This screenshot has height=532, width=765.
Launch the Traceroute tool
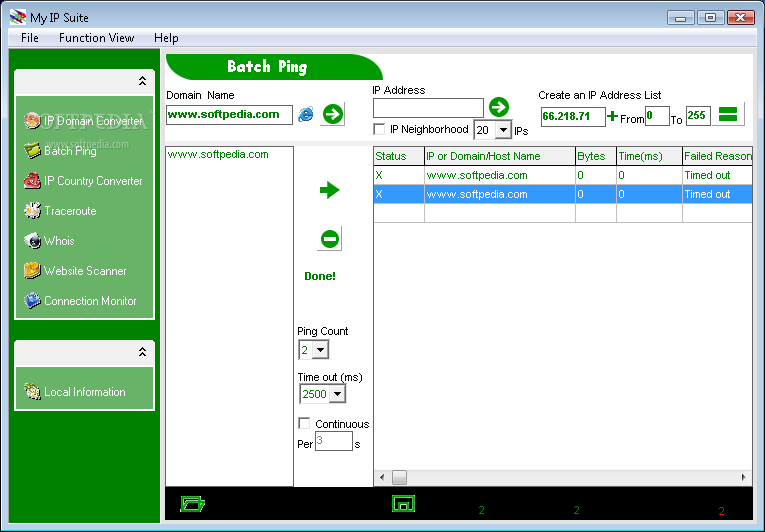(60, 211)
